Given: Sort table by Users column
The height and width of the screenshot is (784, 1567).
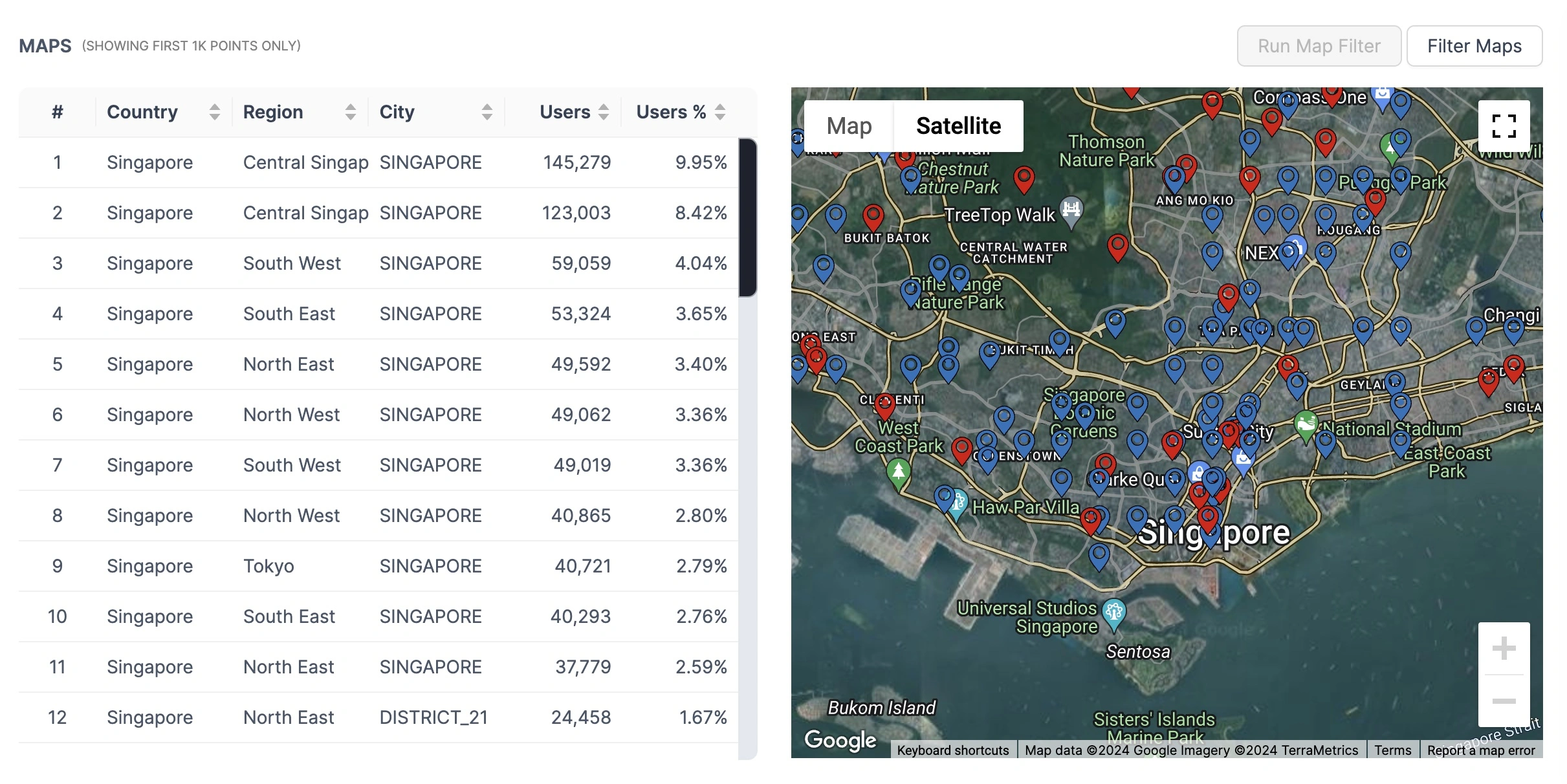Looking at the screenshot, I should pyautogui.click(x=604, y=112).
